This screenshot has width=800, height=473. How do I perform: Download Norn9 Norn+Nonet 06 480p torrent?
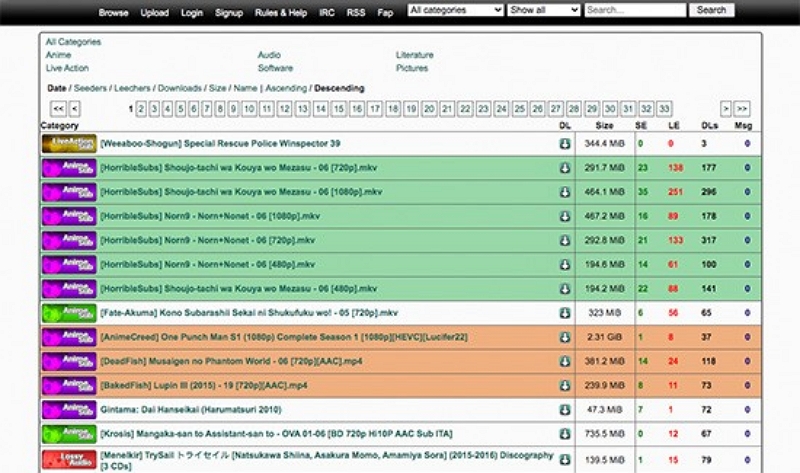click(564, 264)
